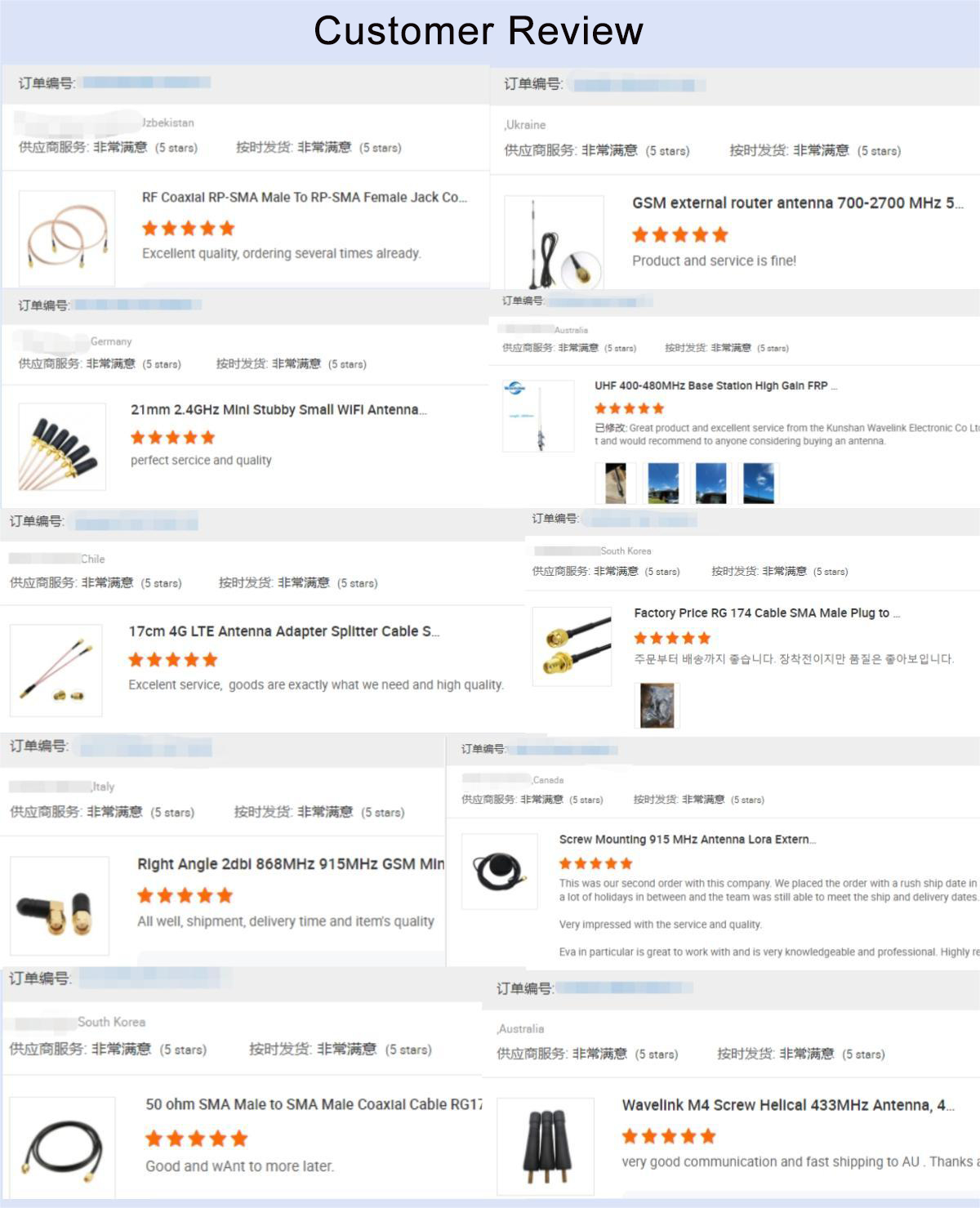
Task: Open the UHF 400-480MHz Base Station antenna link
Action: click(715, 386)
